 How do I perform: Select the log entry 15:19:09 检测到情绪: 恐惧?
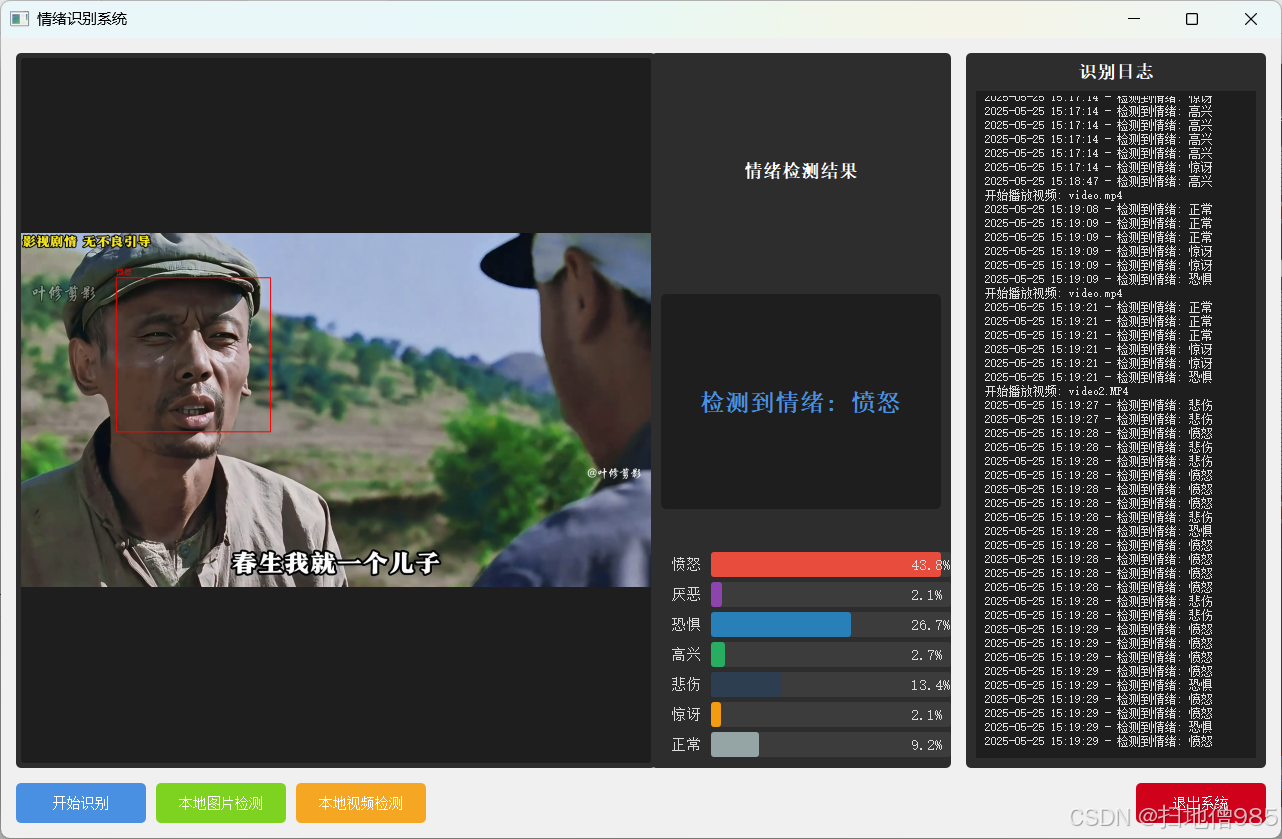click(x=1098, y=279)
